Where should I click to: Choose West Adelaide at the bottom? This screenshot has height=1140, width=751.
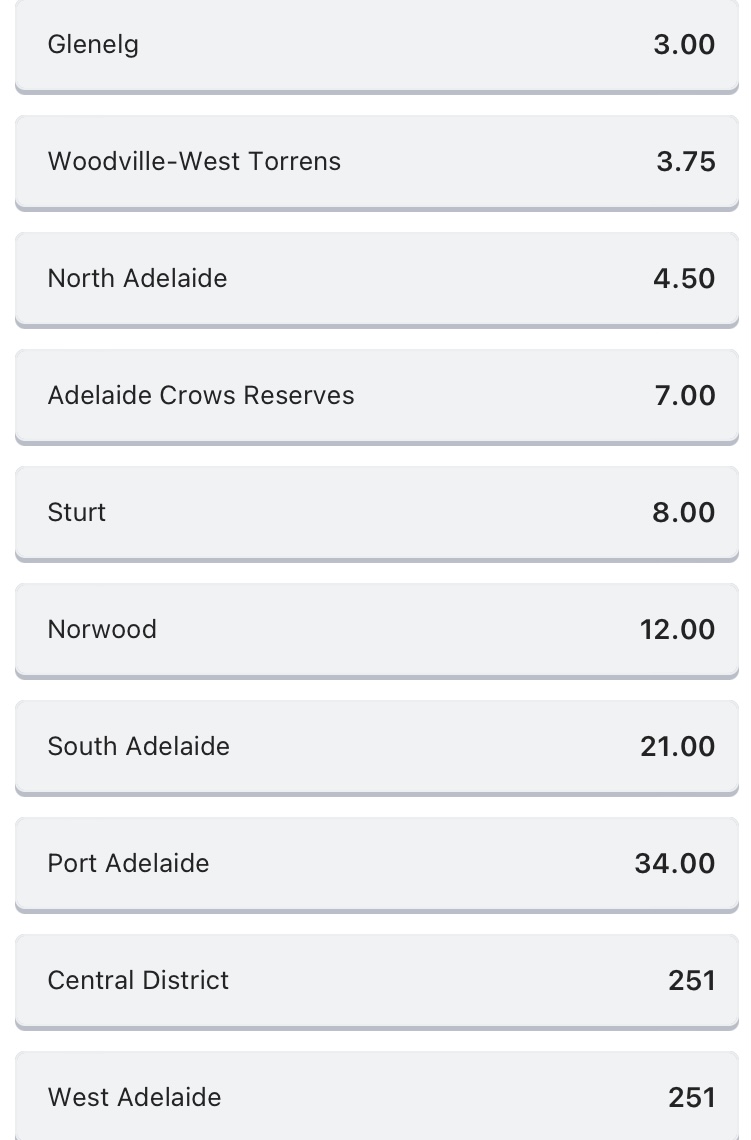click(x=134, y=1097)
